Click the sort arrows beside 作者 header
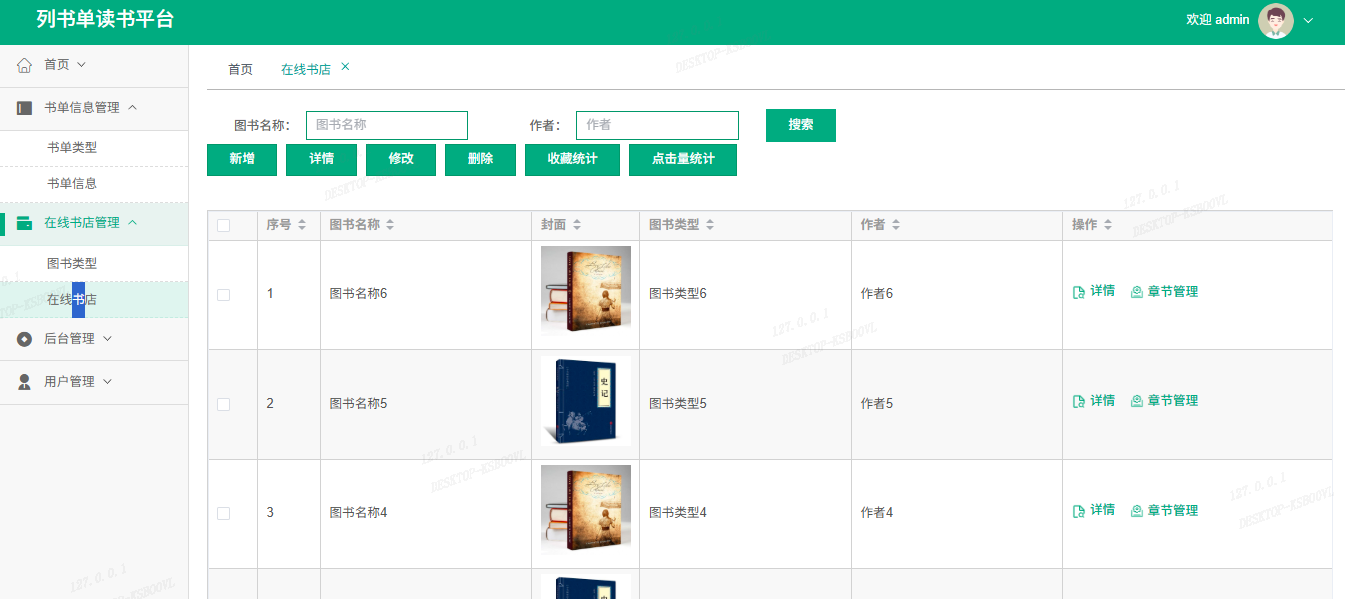This screenshot has height=599, width=1345. [x=896, y=226]
